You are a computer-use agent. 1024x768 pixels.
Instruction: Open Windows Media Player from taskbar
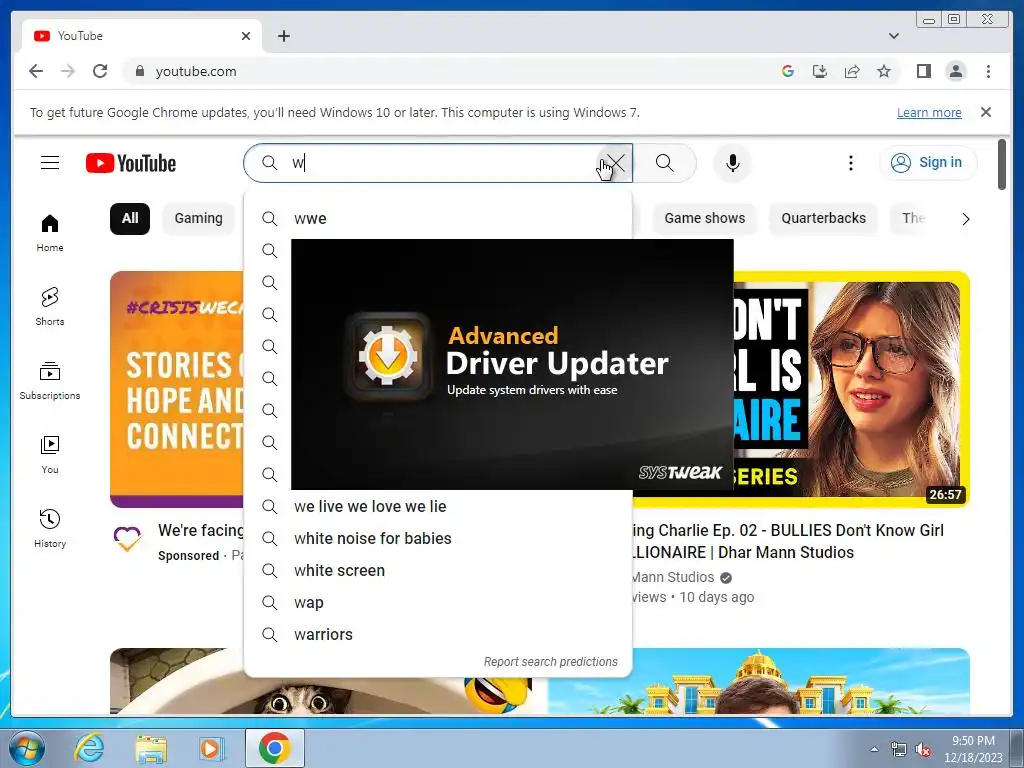210,748
